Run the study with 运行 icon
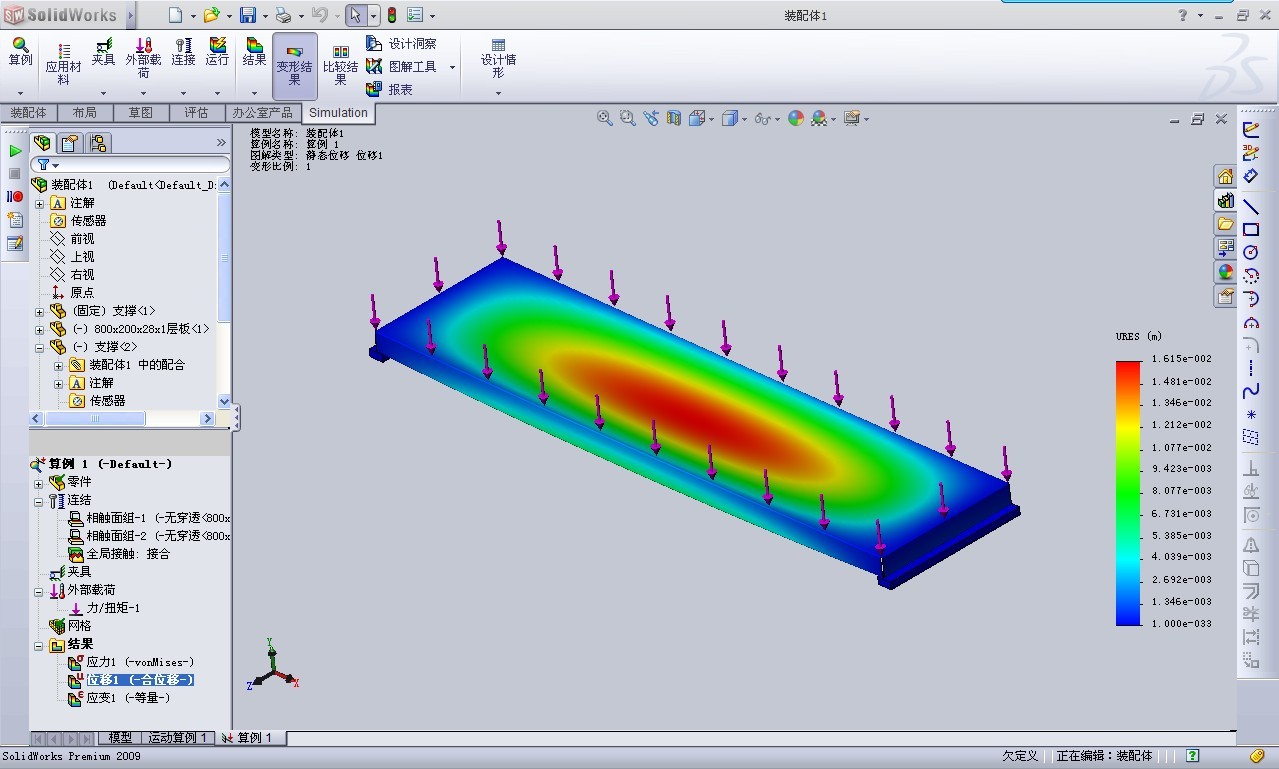 point(217,51)
